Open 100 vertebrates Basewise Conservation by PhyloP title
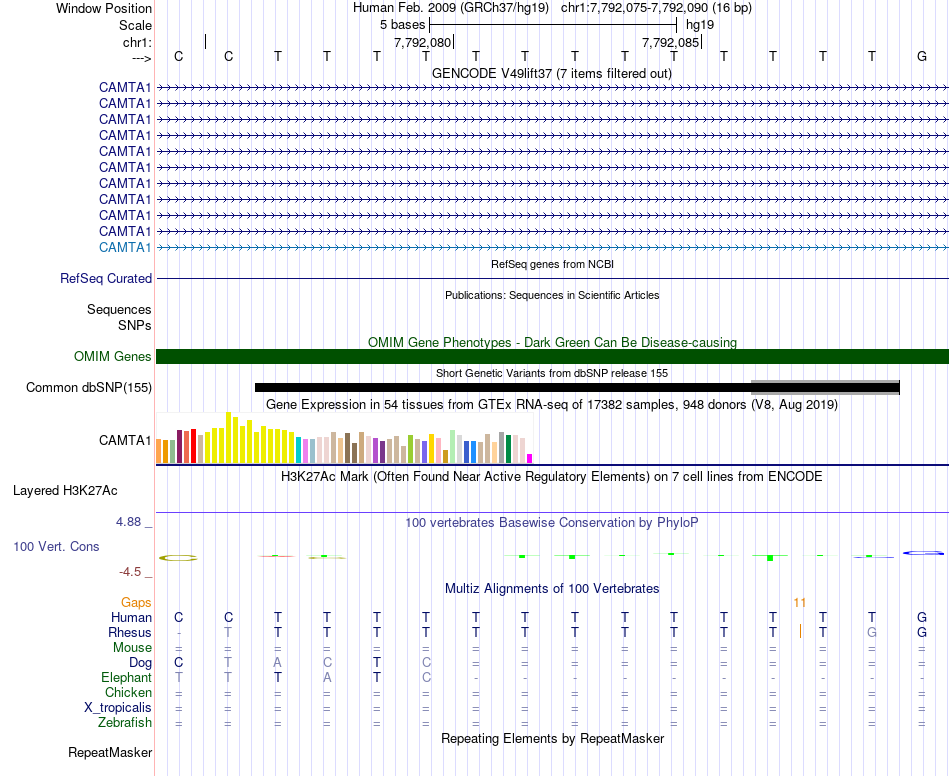 point(552,522)
